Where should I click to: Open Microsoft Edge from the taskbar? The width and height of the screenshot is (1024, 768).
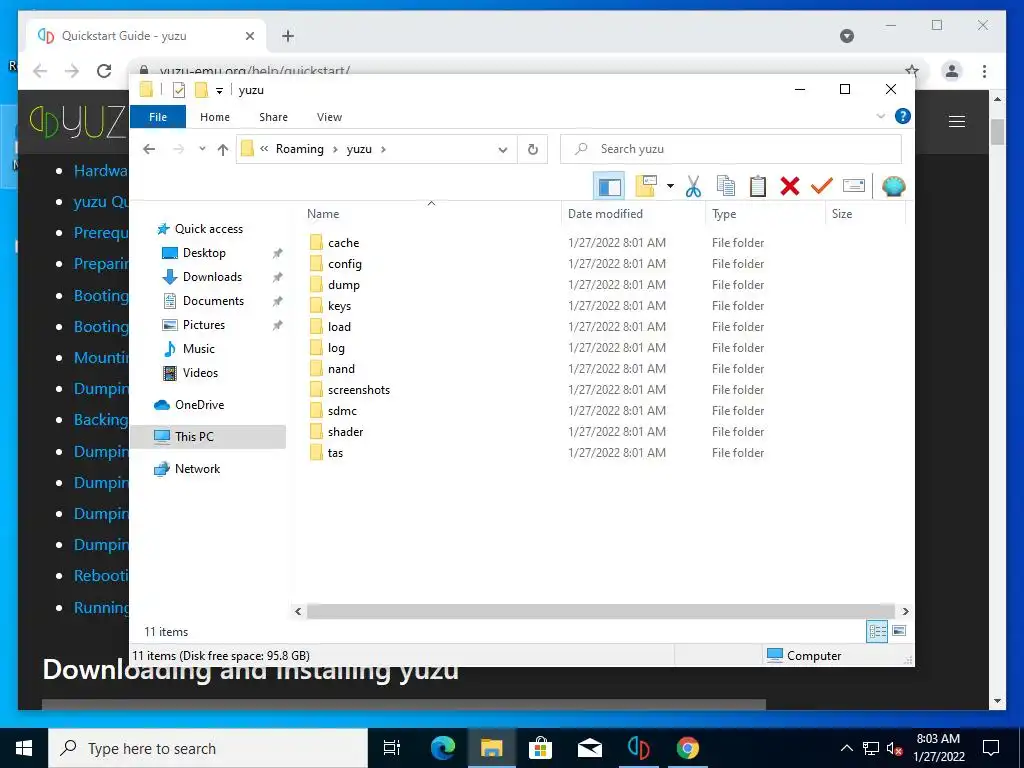pos(442,748)
